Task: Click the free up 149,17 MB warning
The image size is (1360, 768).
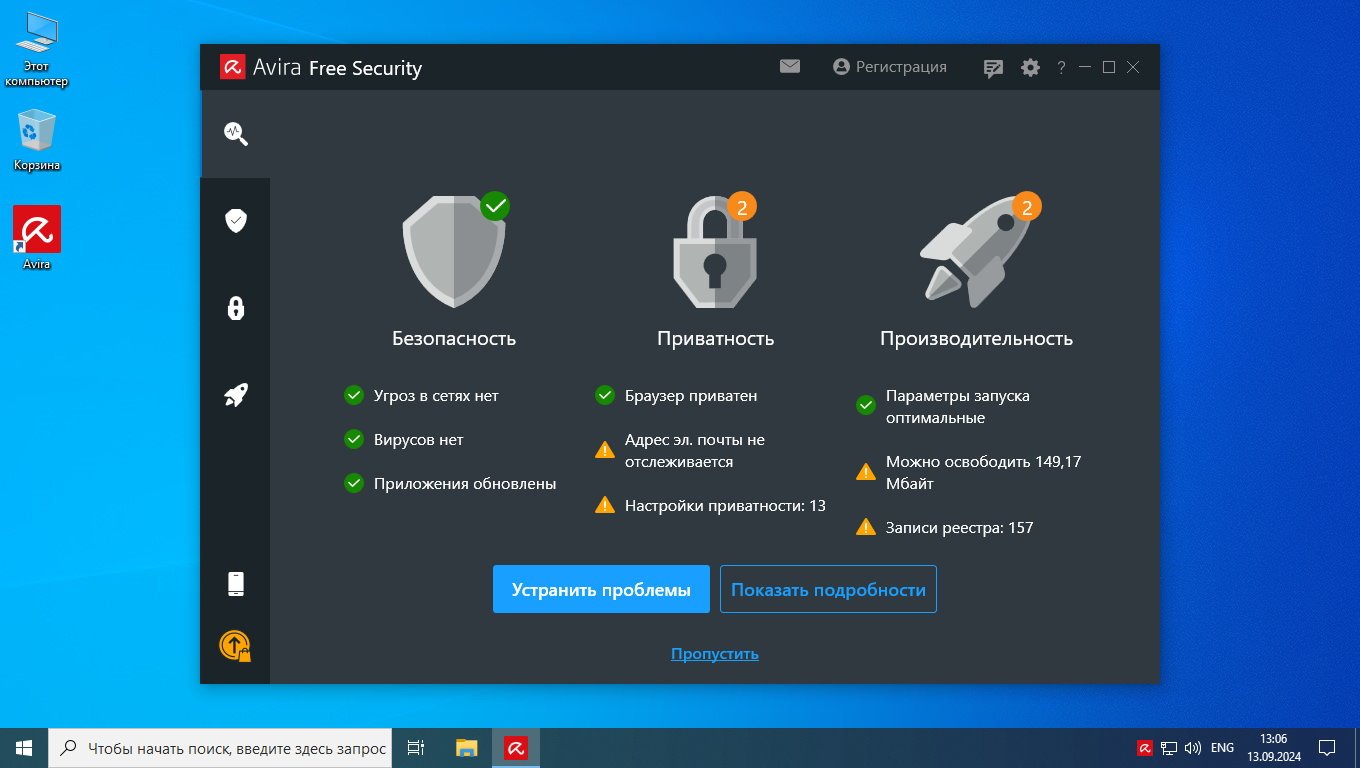Action: click(968, 473)
